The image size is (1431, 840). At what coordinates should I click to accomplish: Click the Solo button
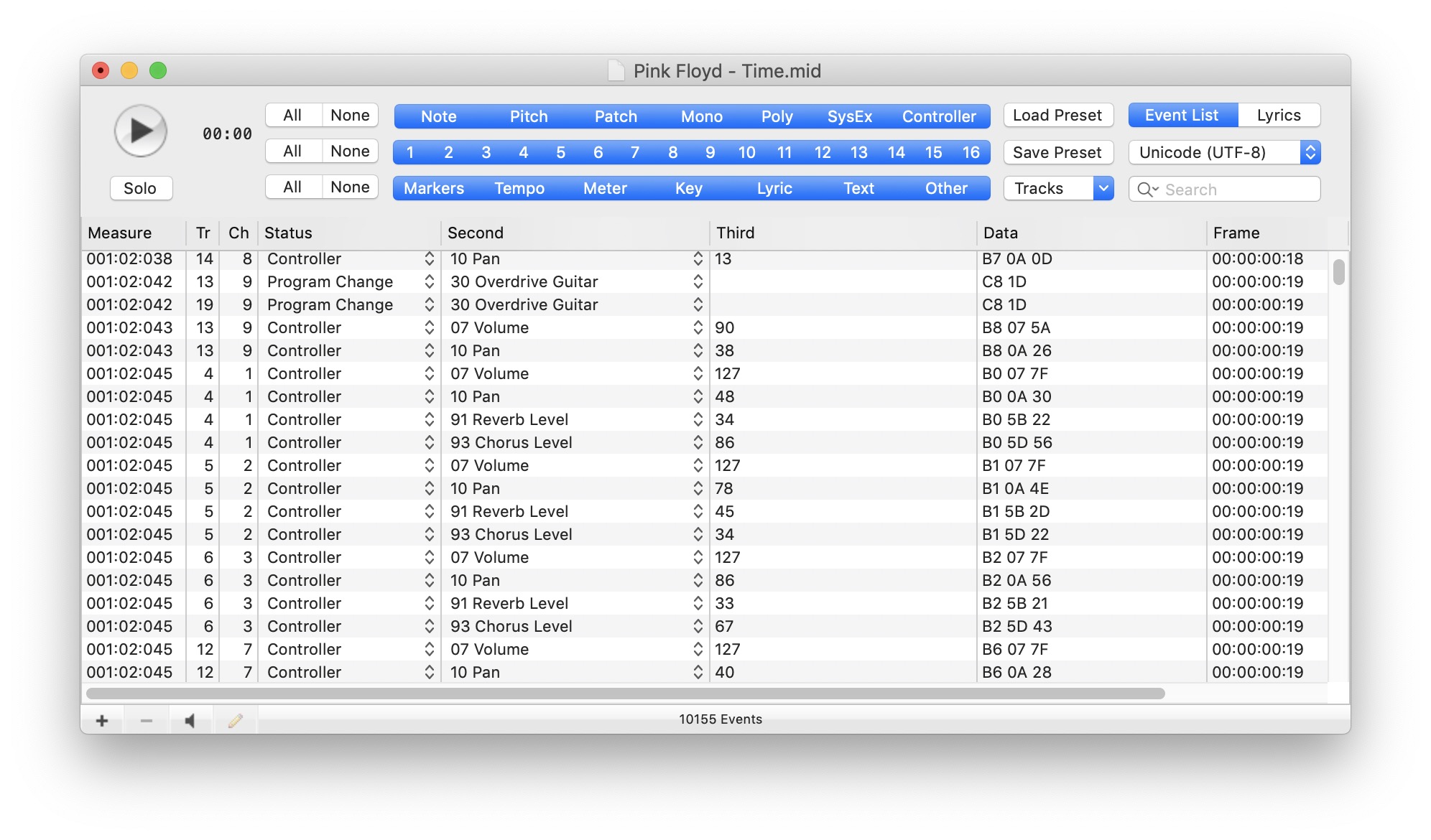pyautogui.click(x=140, y=188)
